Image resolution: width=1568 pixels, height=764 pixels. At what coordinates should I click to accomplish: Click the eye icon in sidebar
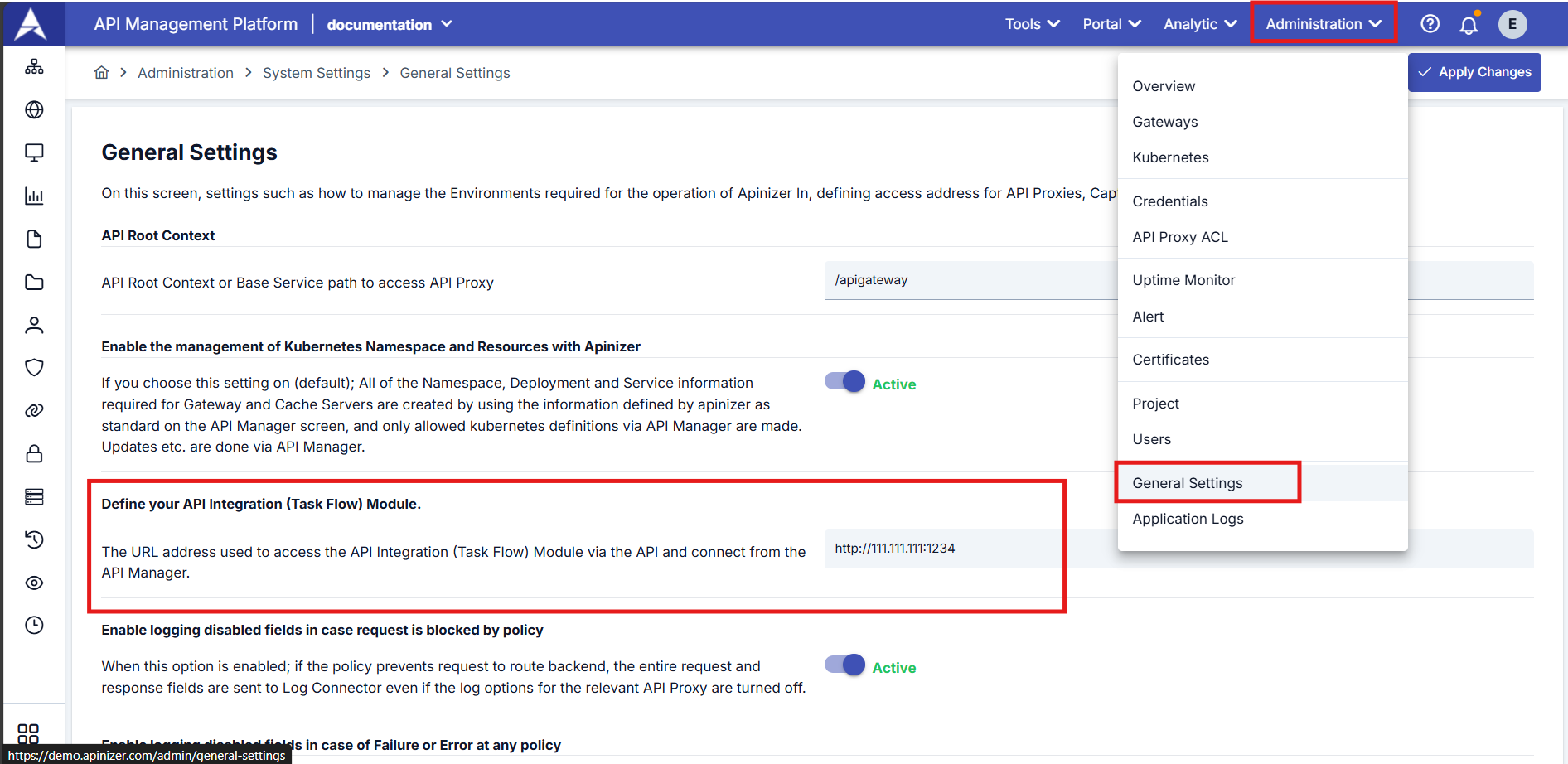(x=34, y=583)
